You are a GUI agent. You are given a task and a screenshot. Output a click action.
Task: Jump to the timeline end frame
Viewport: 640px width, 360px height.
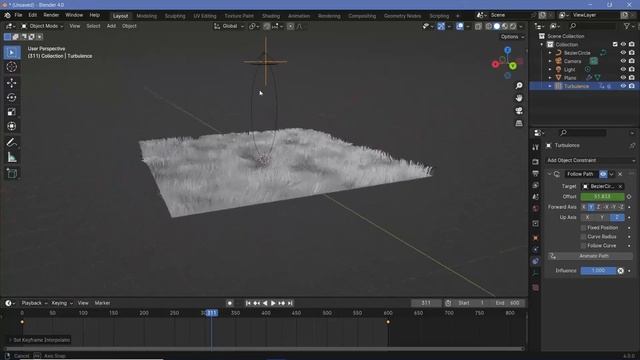pyautogui.click(x=290, y=303)
